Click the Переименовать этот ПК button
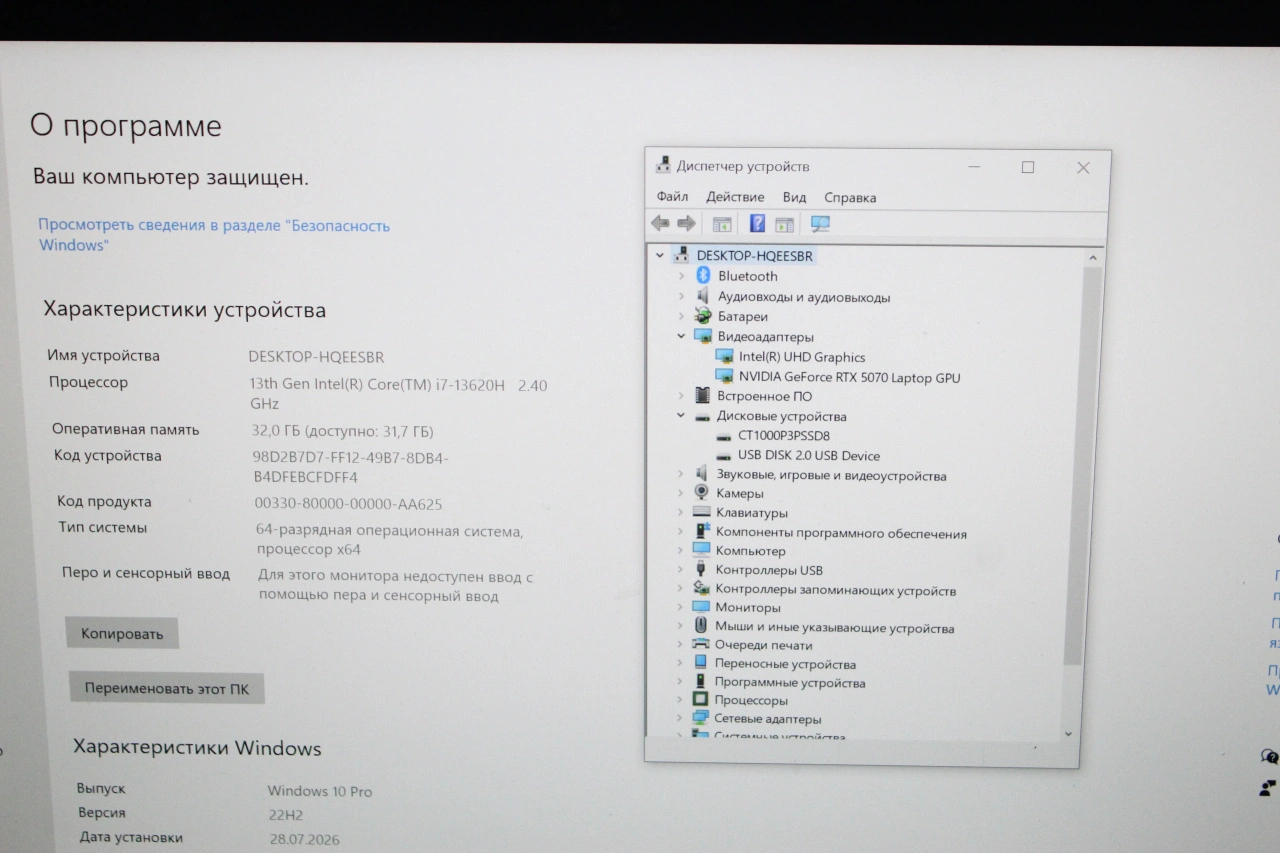 167,688
